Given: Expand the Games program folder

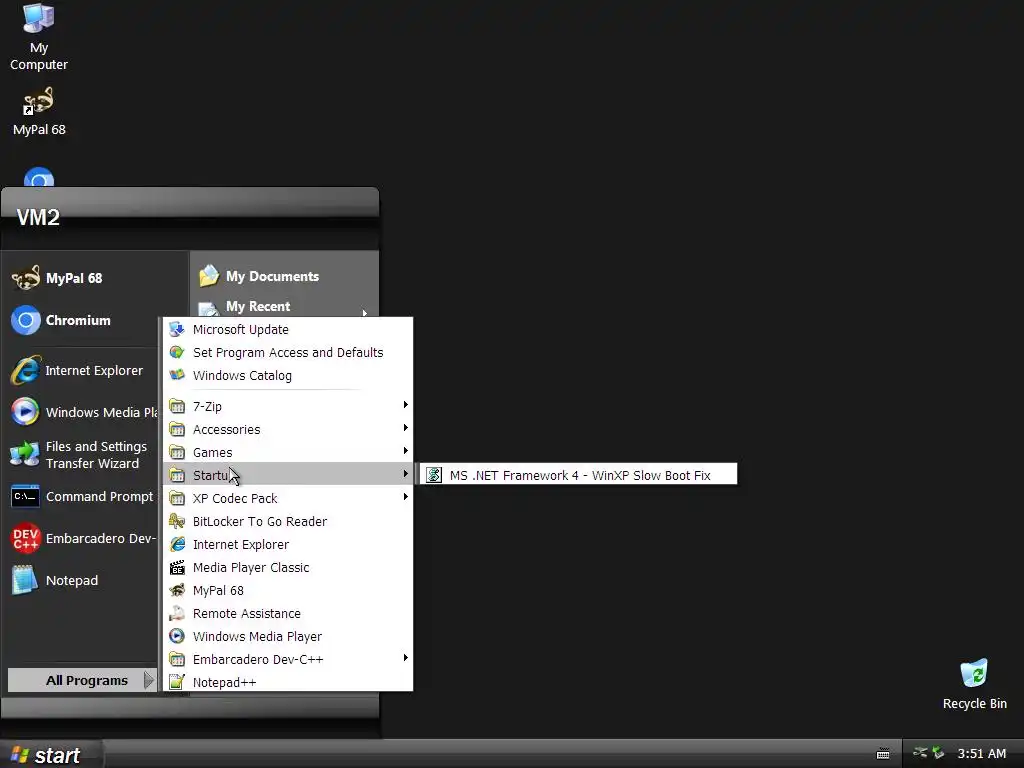Looking at the screenshot, I should (x=287, y=452).
